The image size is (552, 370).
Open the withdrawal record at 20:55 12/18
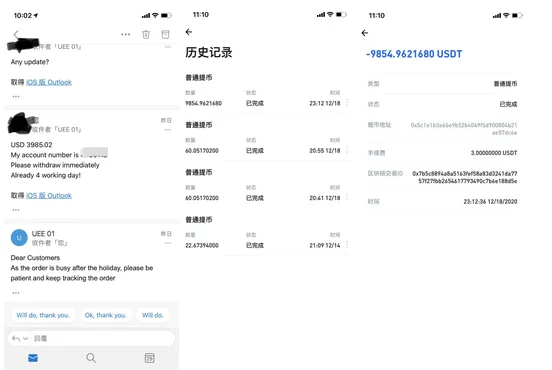pyautogui.click(x=266, y=138)
